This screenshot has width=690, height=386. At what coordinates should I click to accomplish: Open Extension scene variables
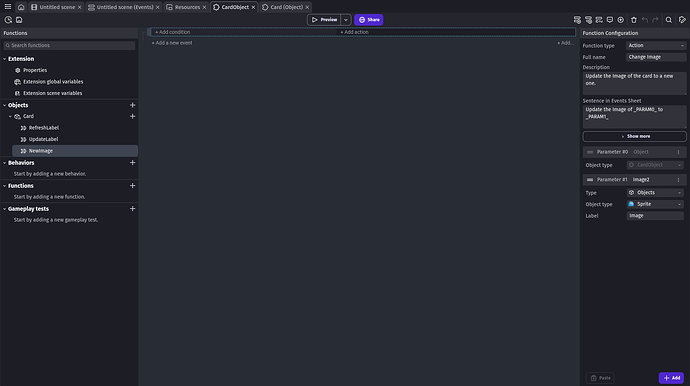coord(52,93)
